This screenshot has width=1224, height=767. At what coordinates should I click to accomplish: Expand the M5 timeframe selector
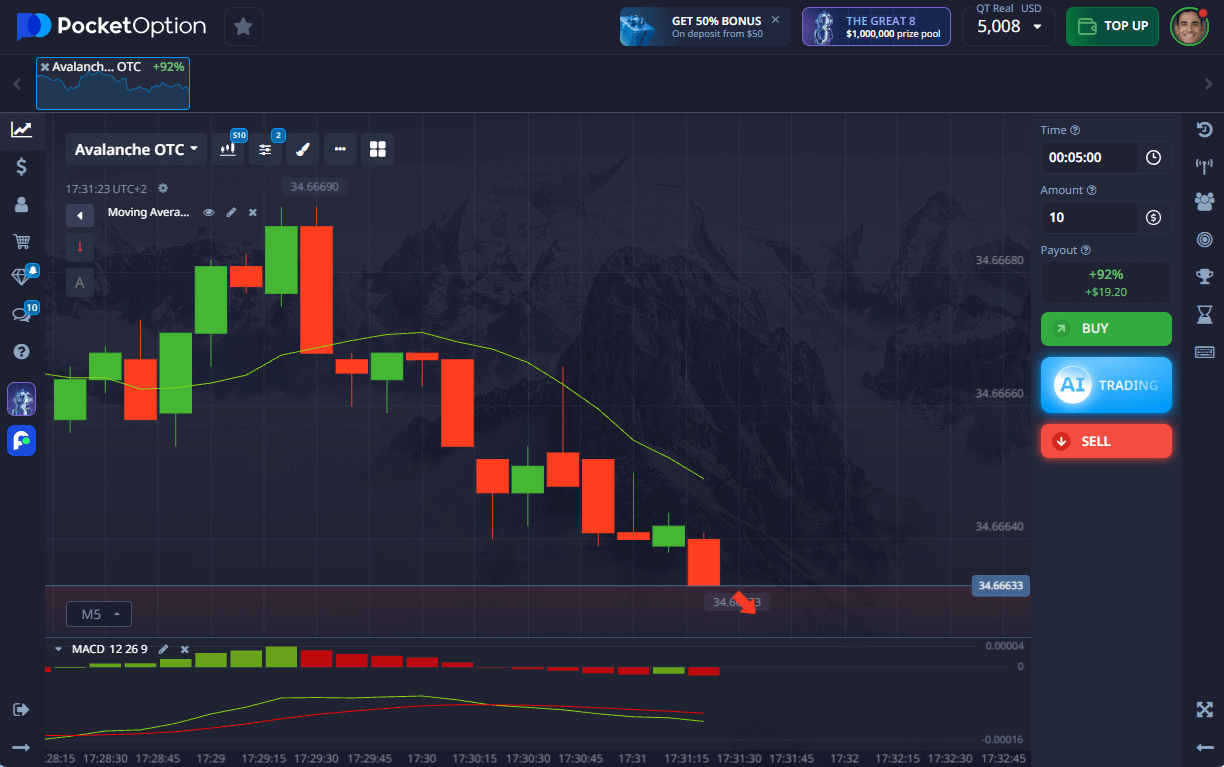(99, 614)
